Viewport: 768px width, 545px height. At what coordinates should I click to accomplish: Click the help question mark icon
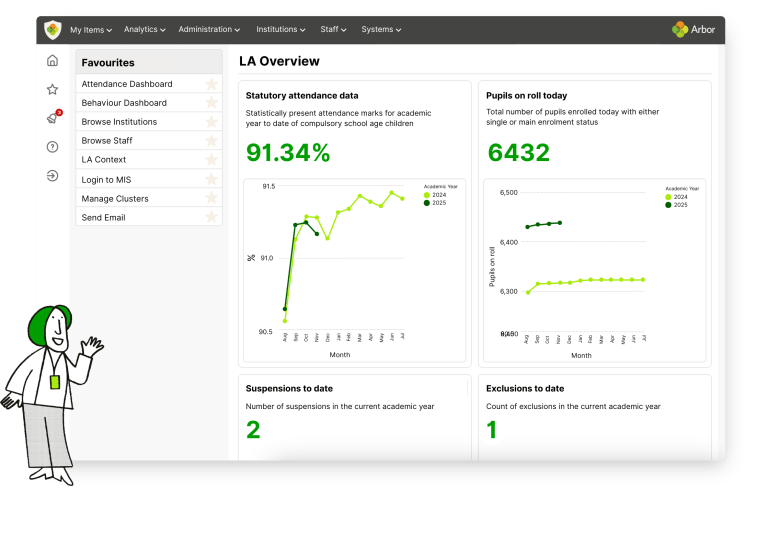coord(52,147)
